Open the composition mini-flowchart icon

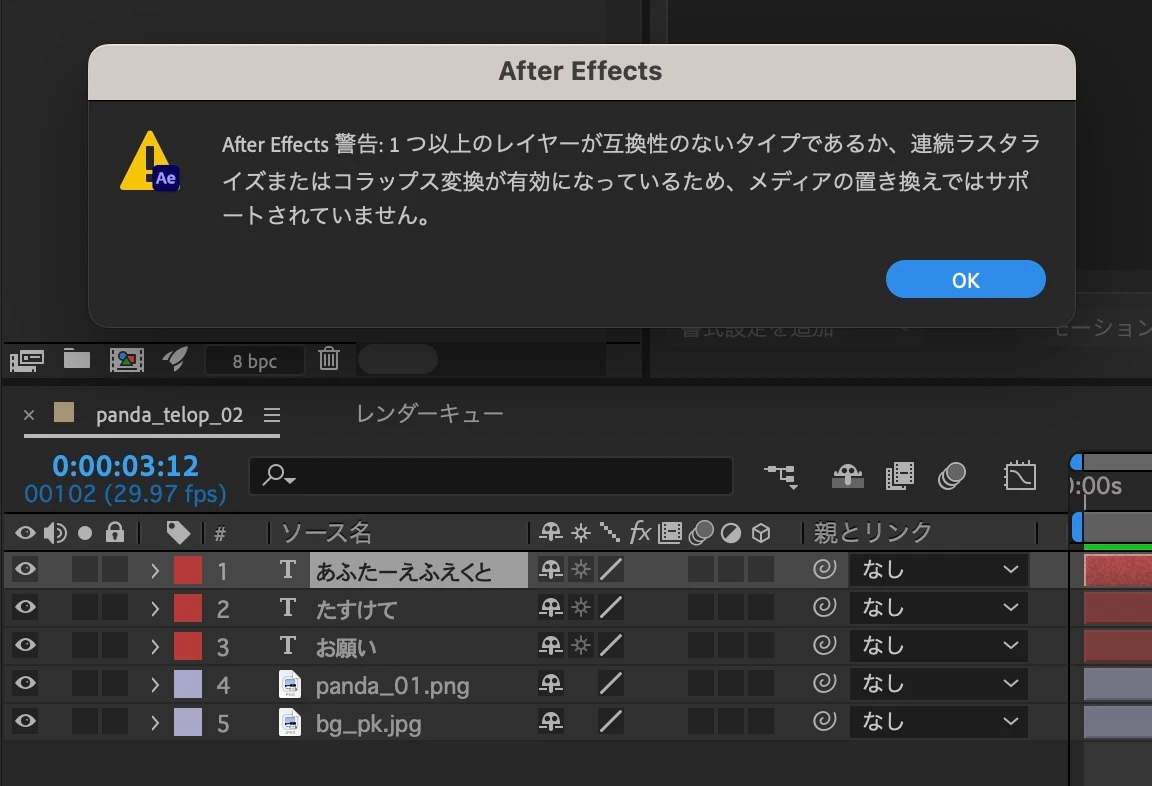(781, 476)
